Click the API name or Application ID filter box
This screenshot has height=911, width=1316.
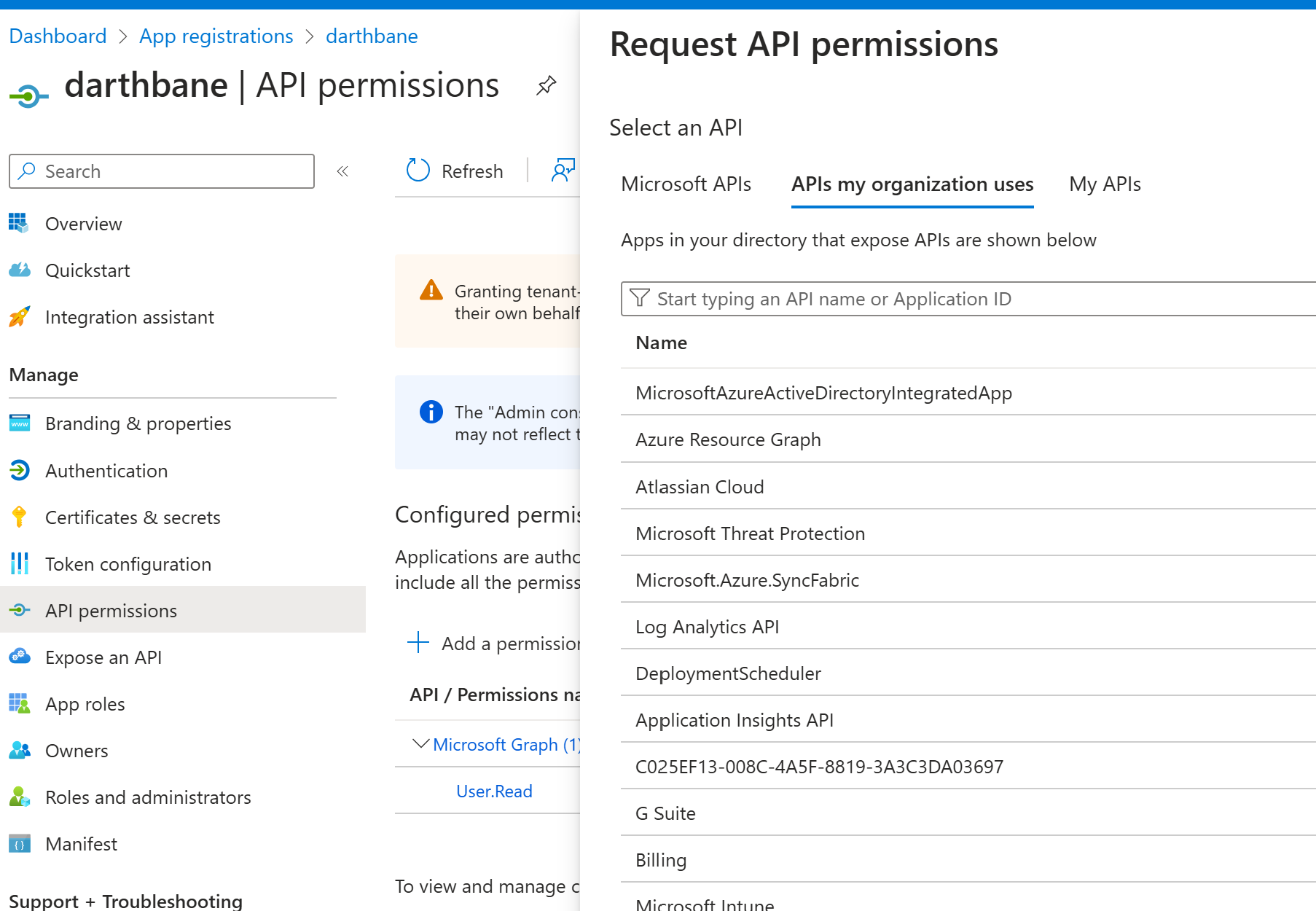968,299
